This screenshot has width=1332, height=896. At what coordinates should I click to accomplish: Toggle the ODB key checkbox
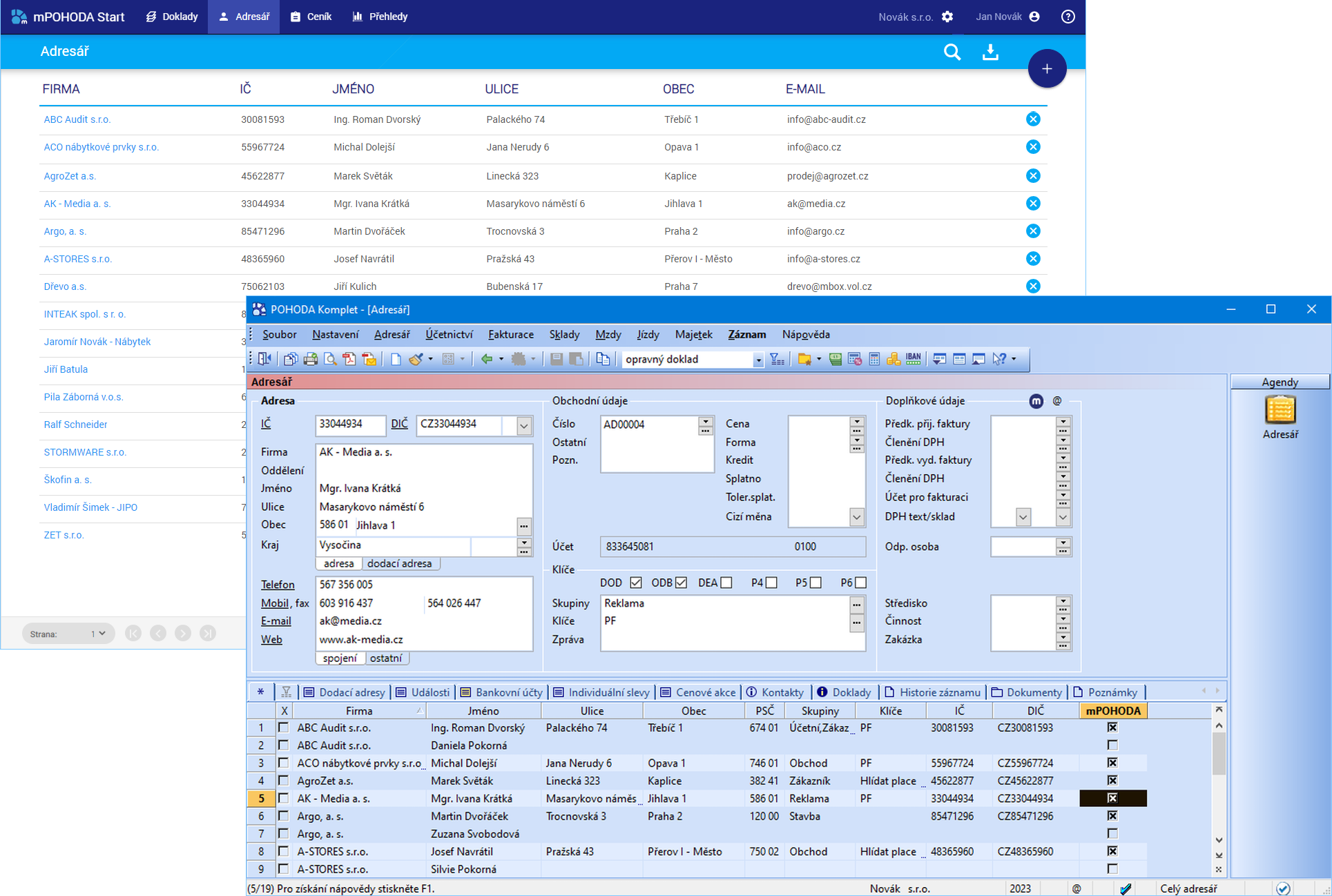click(x=681, y=583)
